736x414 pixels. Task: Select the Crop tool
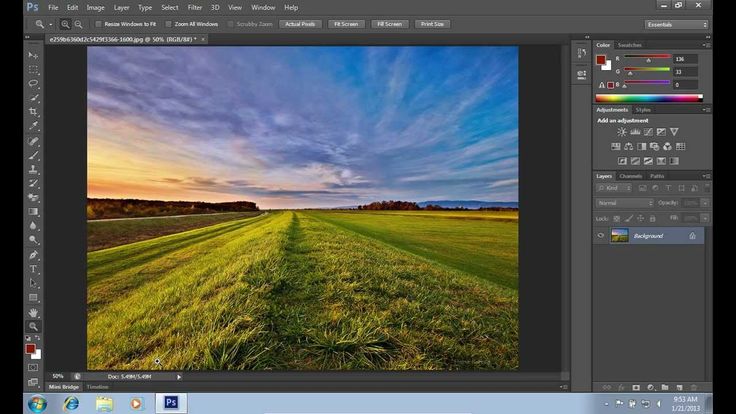(x=33, y=112)
